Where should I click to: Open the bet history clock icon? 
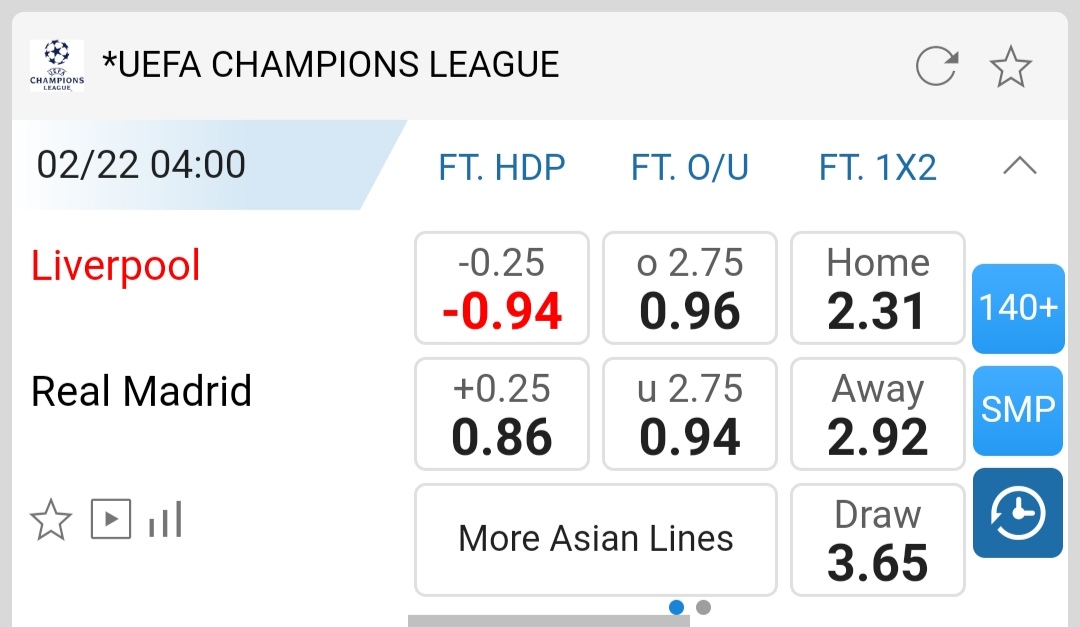[x=1018, y=513]
